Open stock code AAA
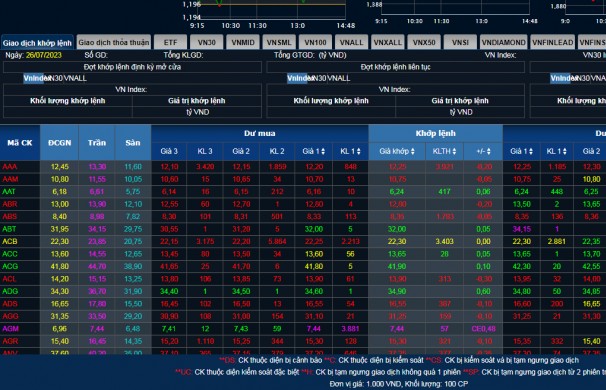 tap(10, 167)
